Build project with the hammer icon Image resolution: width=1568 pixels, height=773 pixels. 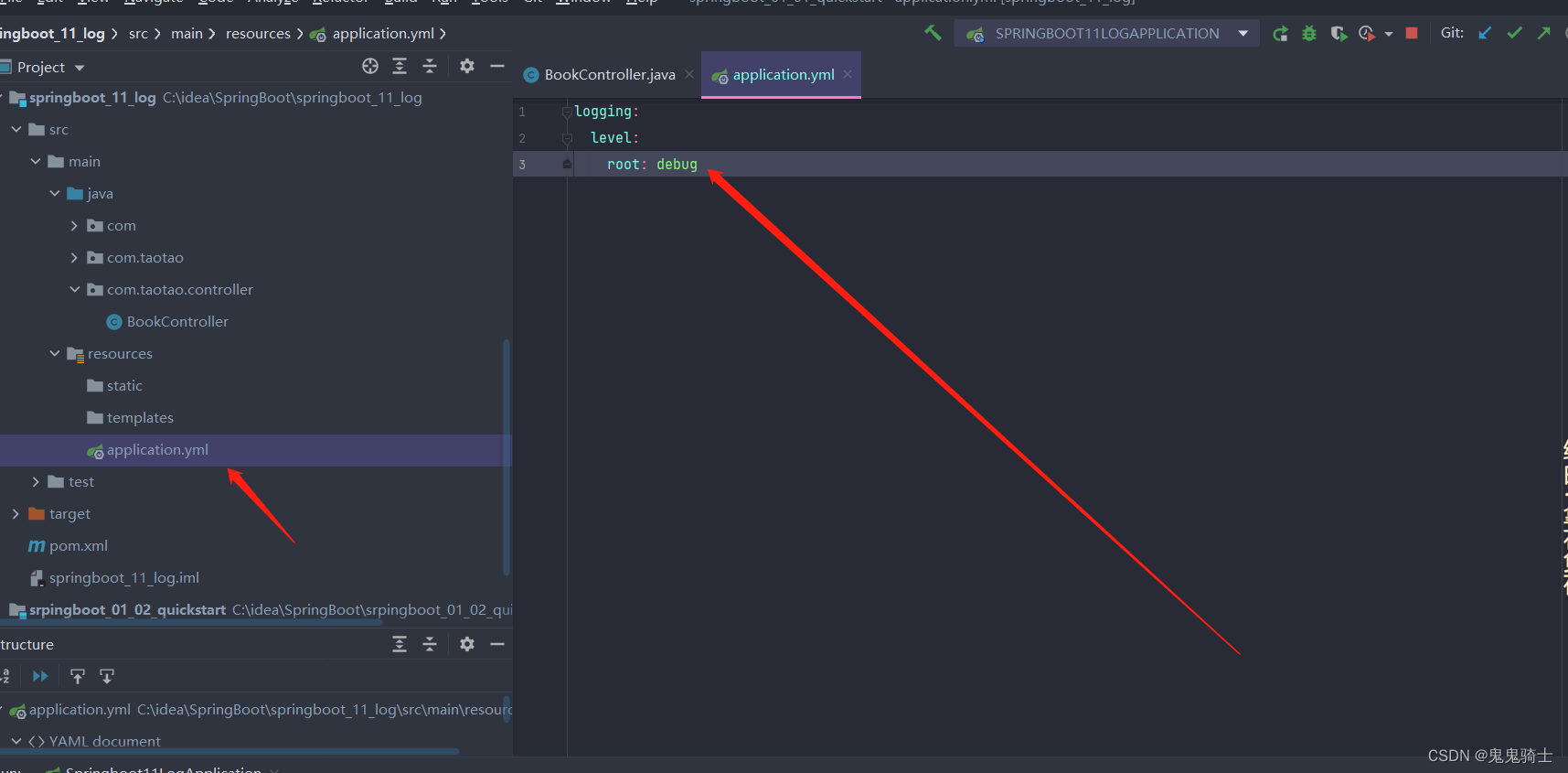point(933,33)
